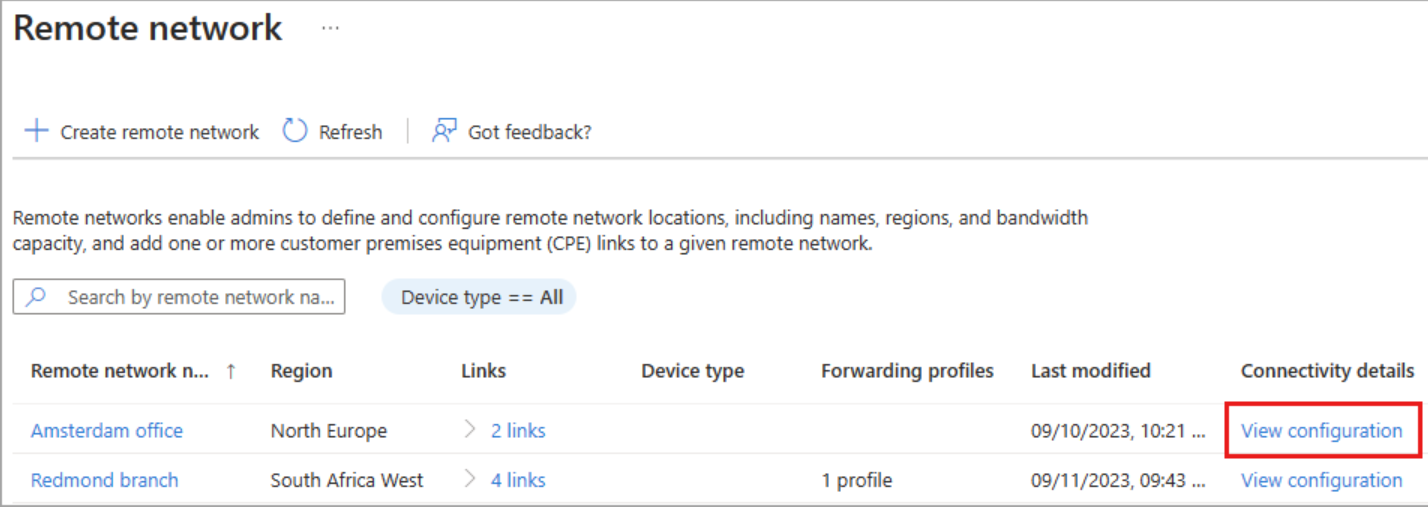
Task: Sort by the Region column header
Action: [x=301, y=371]
